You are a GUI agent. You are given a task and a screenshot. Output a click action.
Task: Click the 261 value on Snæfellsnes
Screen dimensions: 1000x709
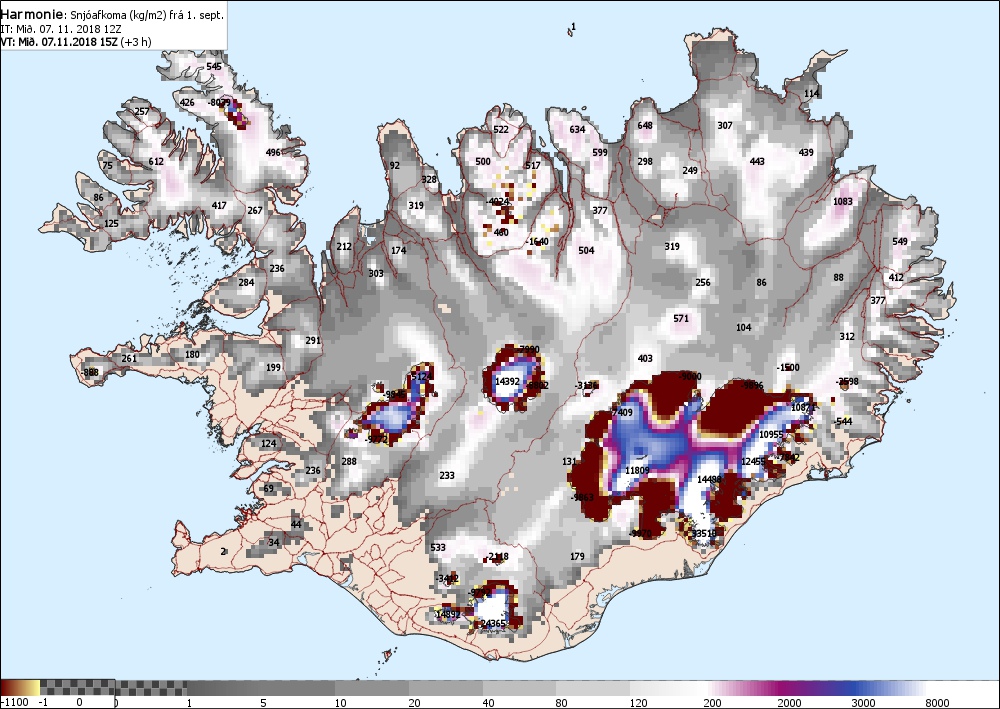click(129, 358)
